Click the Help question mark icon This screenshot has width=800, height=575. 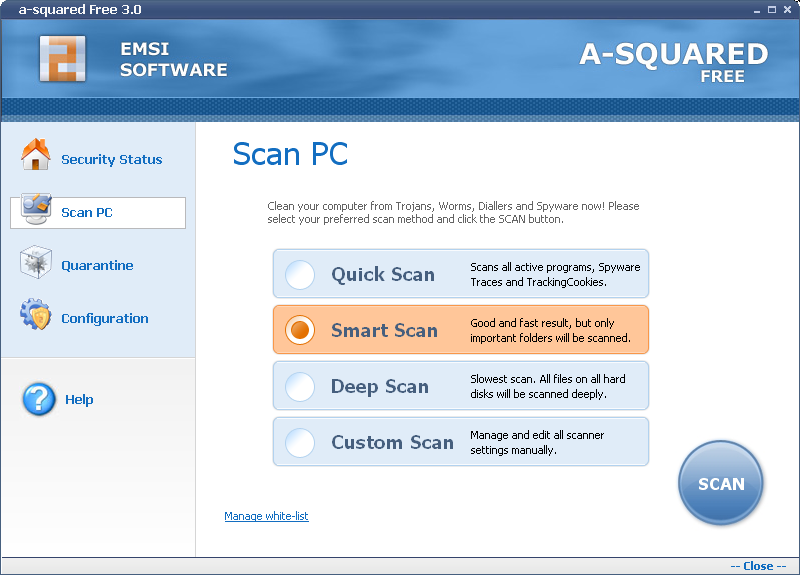click(x=39, y=399)
